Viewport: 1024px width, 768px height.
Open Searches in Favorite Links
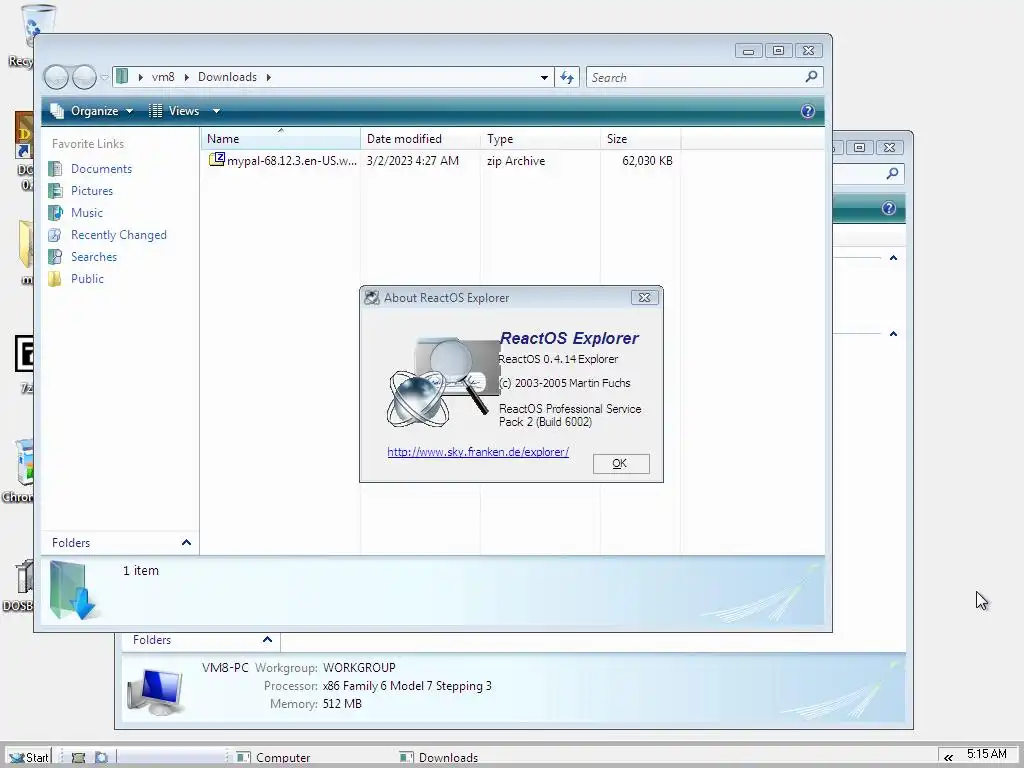point(94,257)
